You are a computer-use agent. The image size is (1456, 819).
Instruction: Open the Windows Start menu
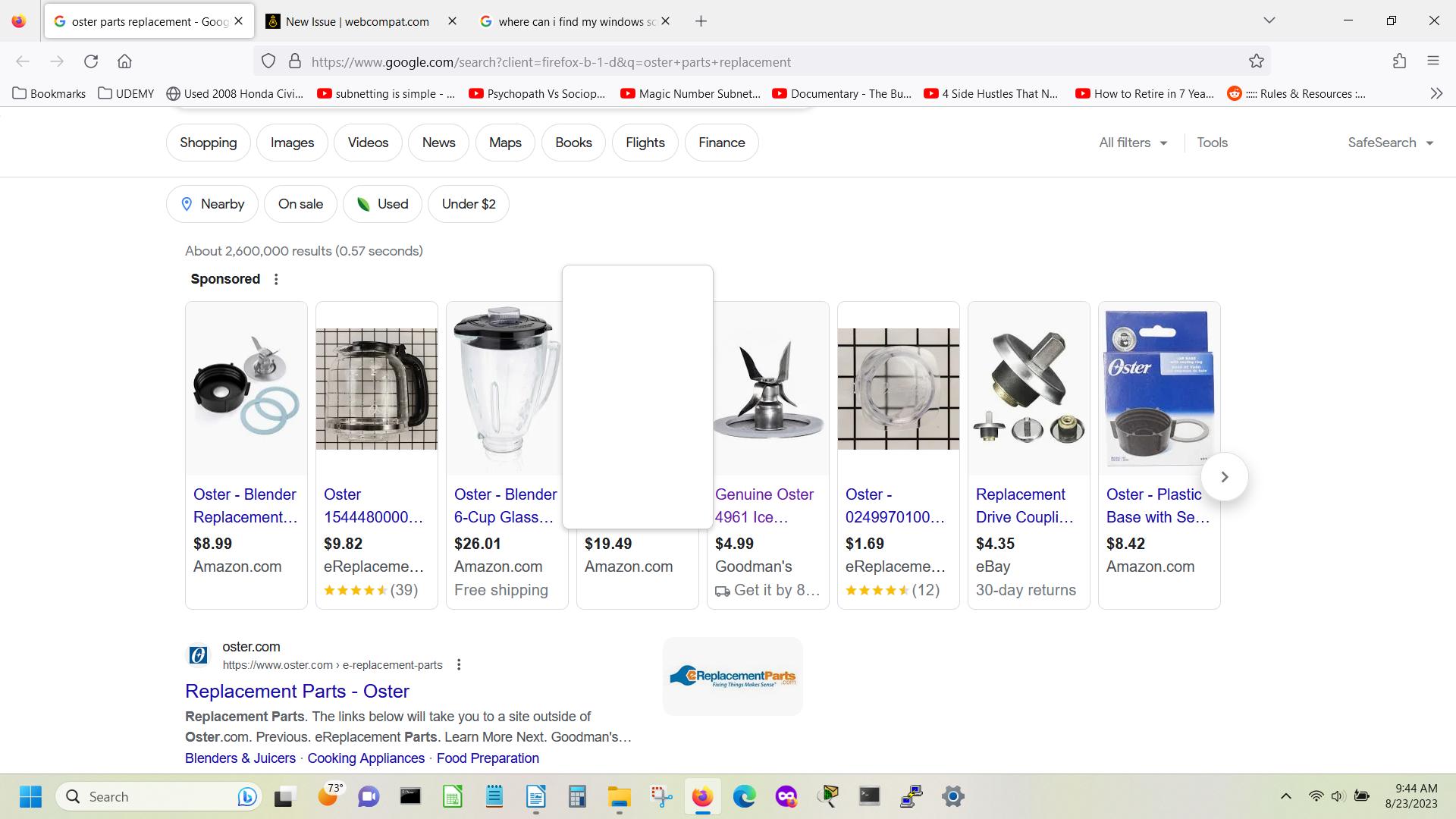30,796
